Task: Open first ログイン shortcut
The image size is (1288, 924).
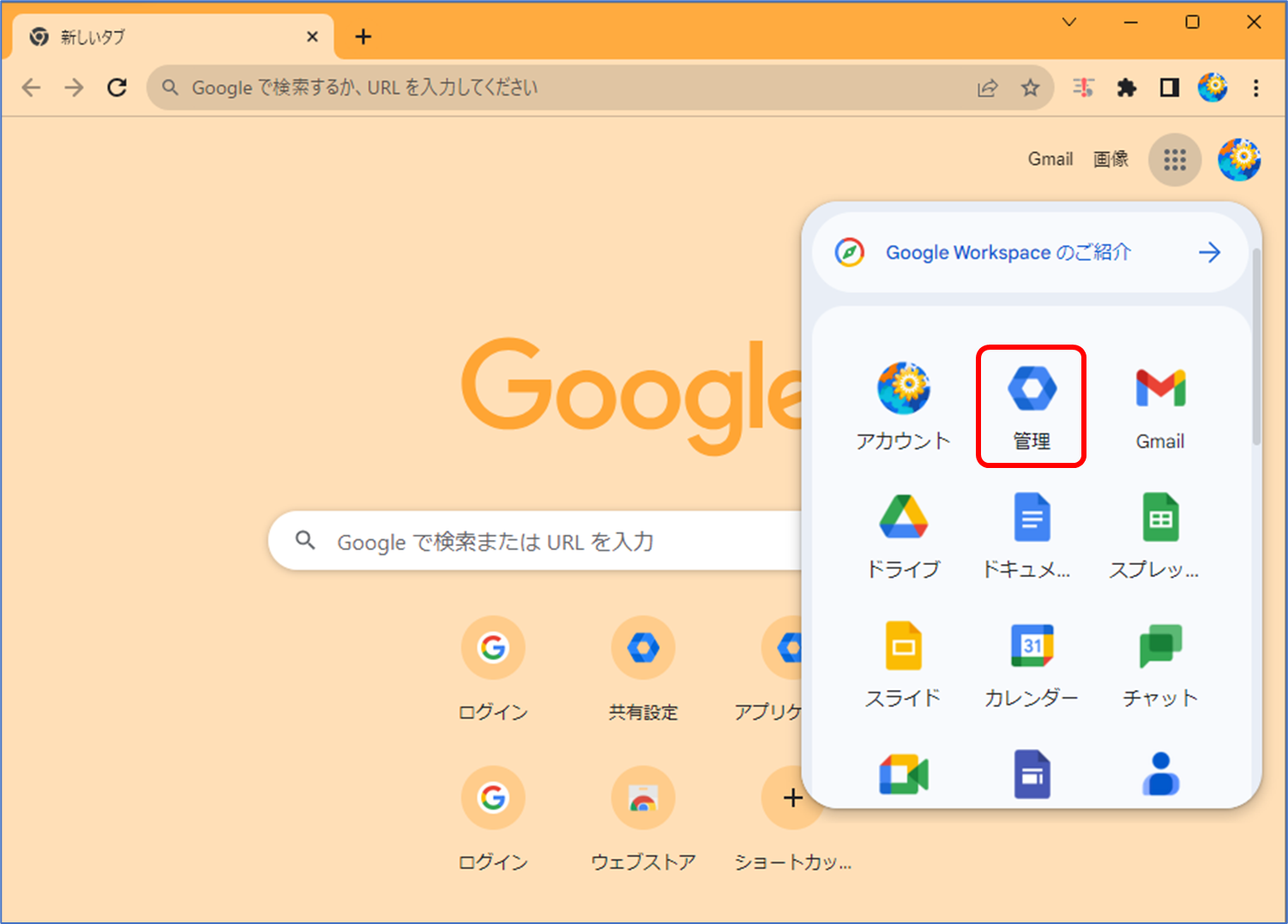Action: [493, 670]
